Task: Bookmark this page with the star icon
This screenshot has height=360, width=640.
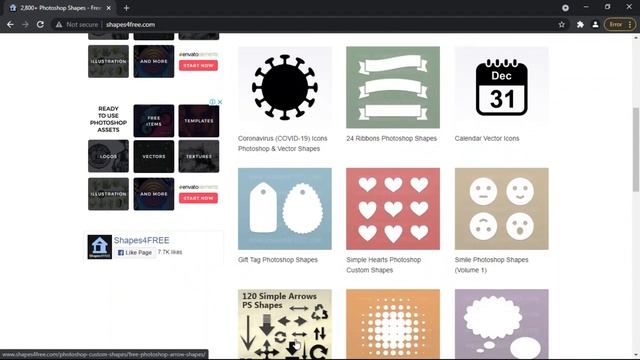Action: (x=562, y=24)
